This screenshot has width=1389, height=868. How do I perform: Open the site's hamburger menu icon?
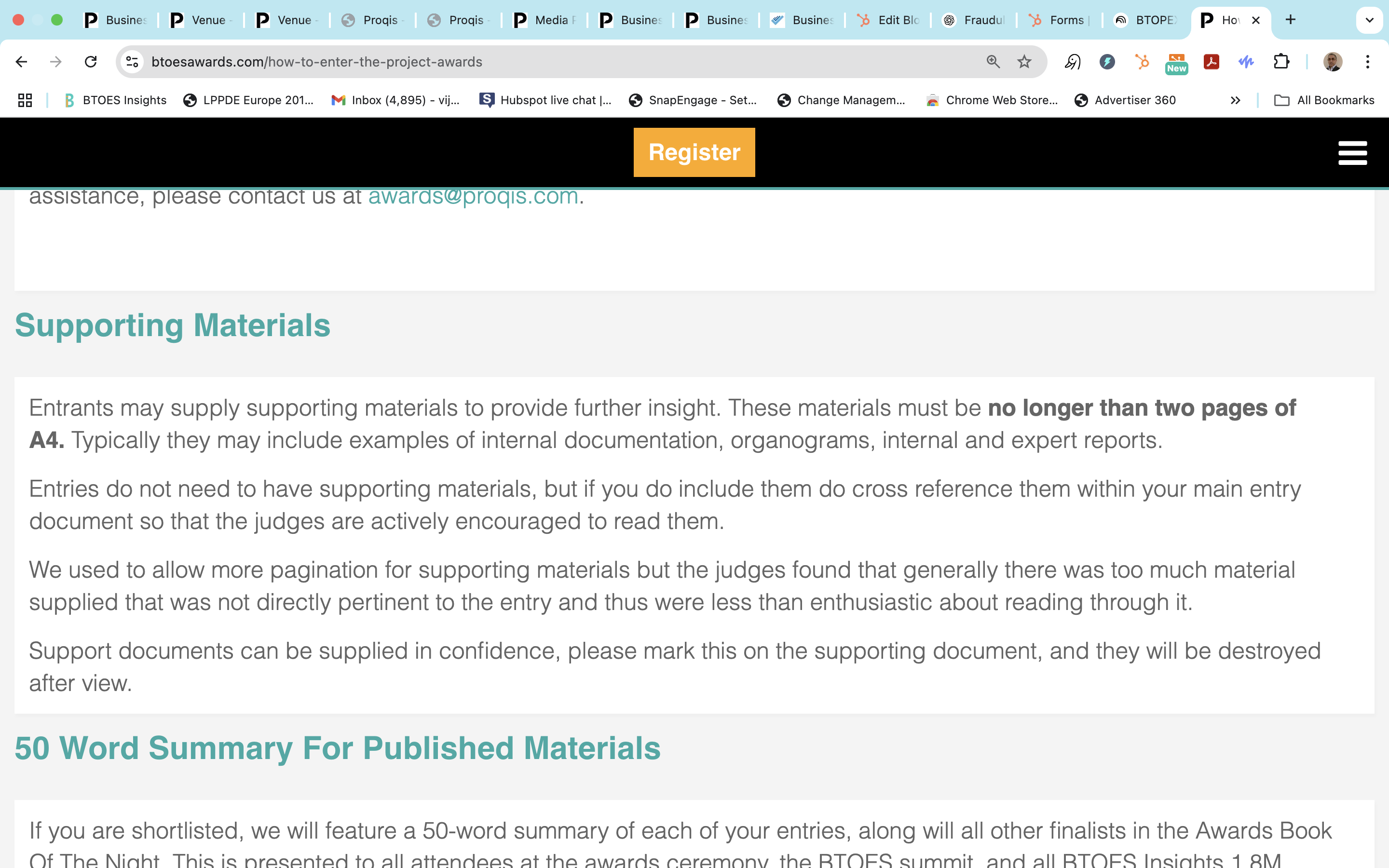tap(1352, 153)
